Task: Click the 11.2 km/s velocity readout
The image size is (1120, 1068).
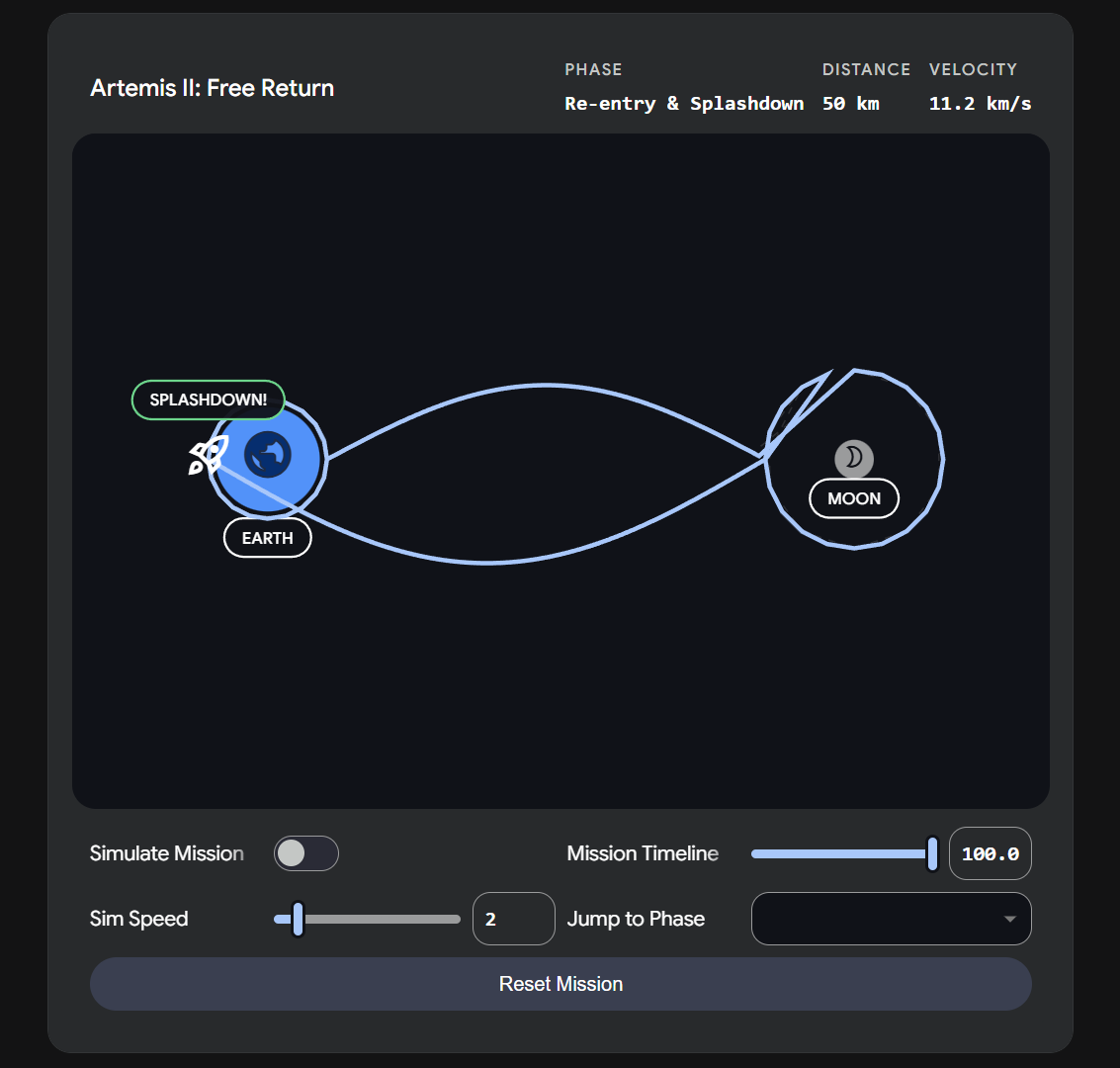Action: point(980,104)
